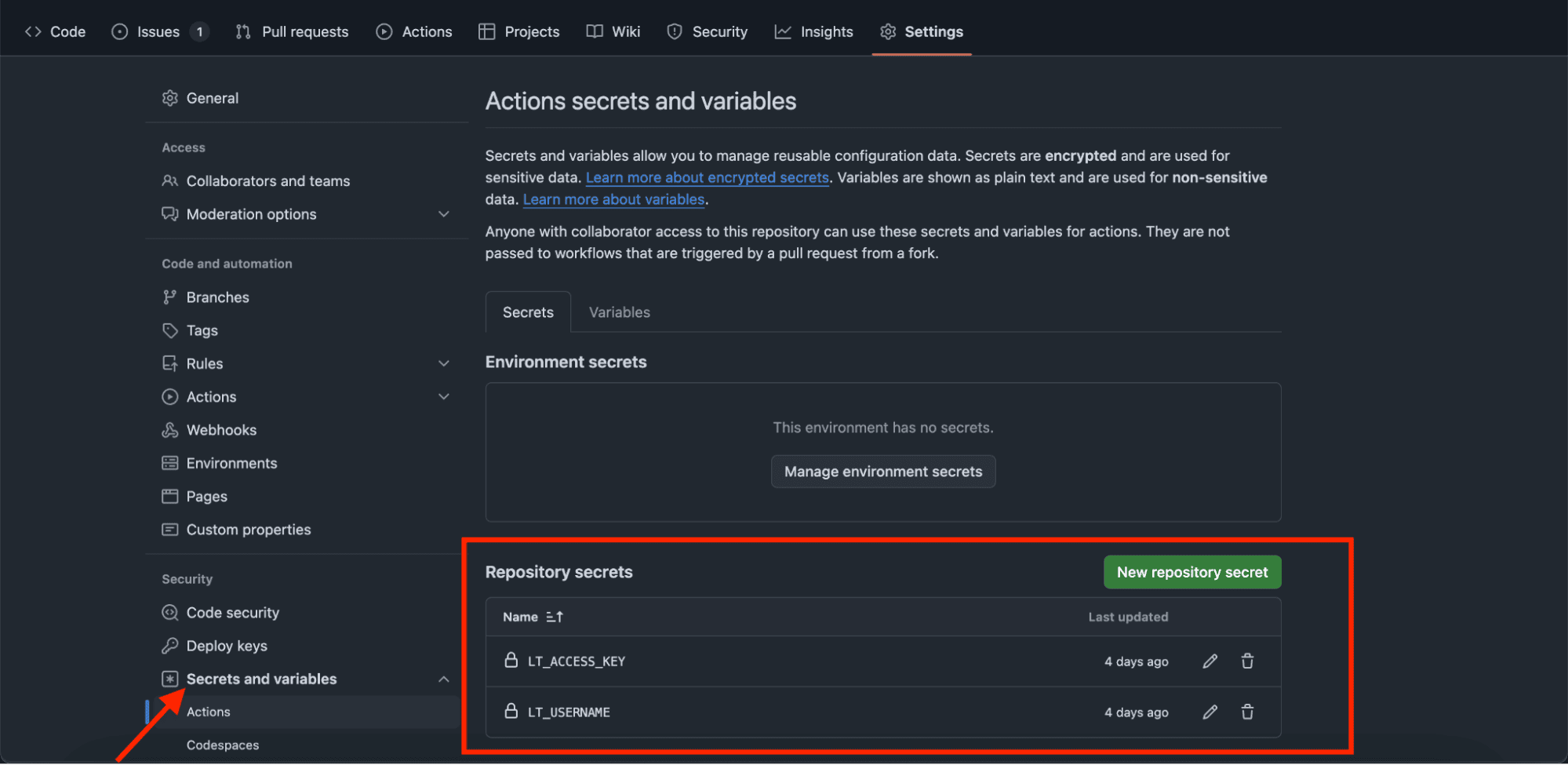
Task: Expand the Rules section chevron
Action: tap(443, 363)
